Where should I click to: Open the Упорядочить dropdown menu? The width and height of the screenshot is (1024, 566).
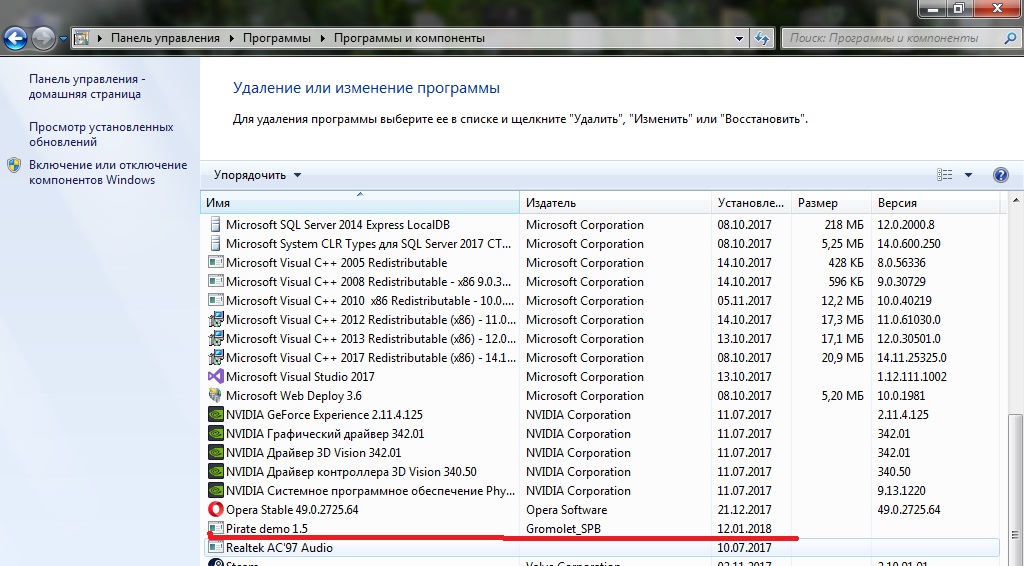257,175
